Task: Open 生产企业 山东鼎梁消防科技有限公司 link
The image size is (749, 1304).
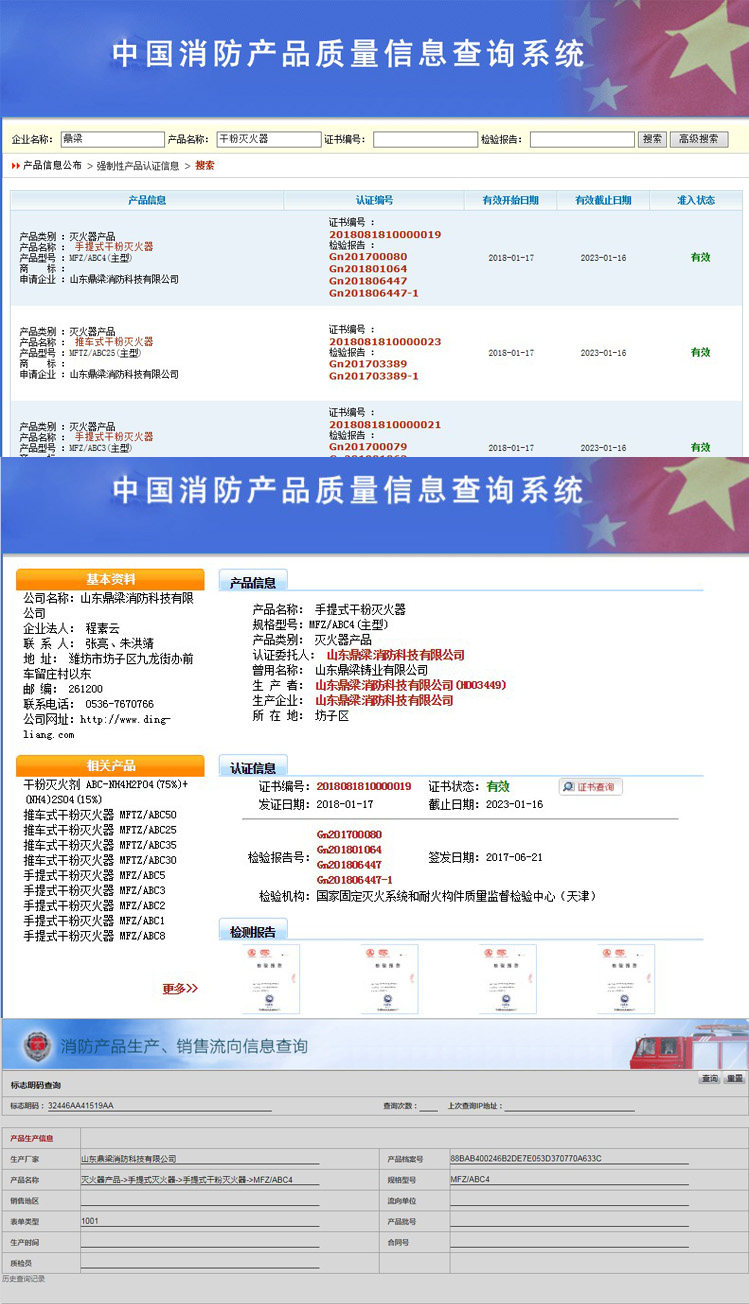Action: tap(385, 701)
